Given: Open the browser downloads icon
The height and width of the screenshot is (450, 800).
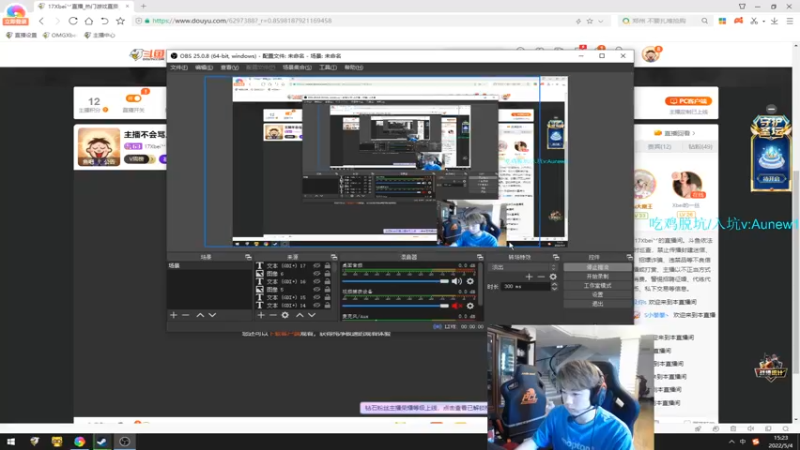Looking at the screenshot, I should pos(774,21).
